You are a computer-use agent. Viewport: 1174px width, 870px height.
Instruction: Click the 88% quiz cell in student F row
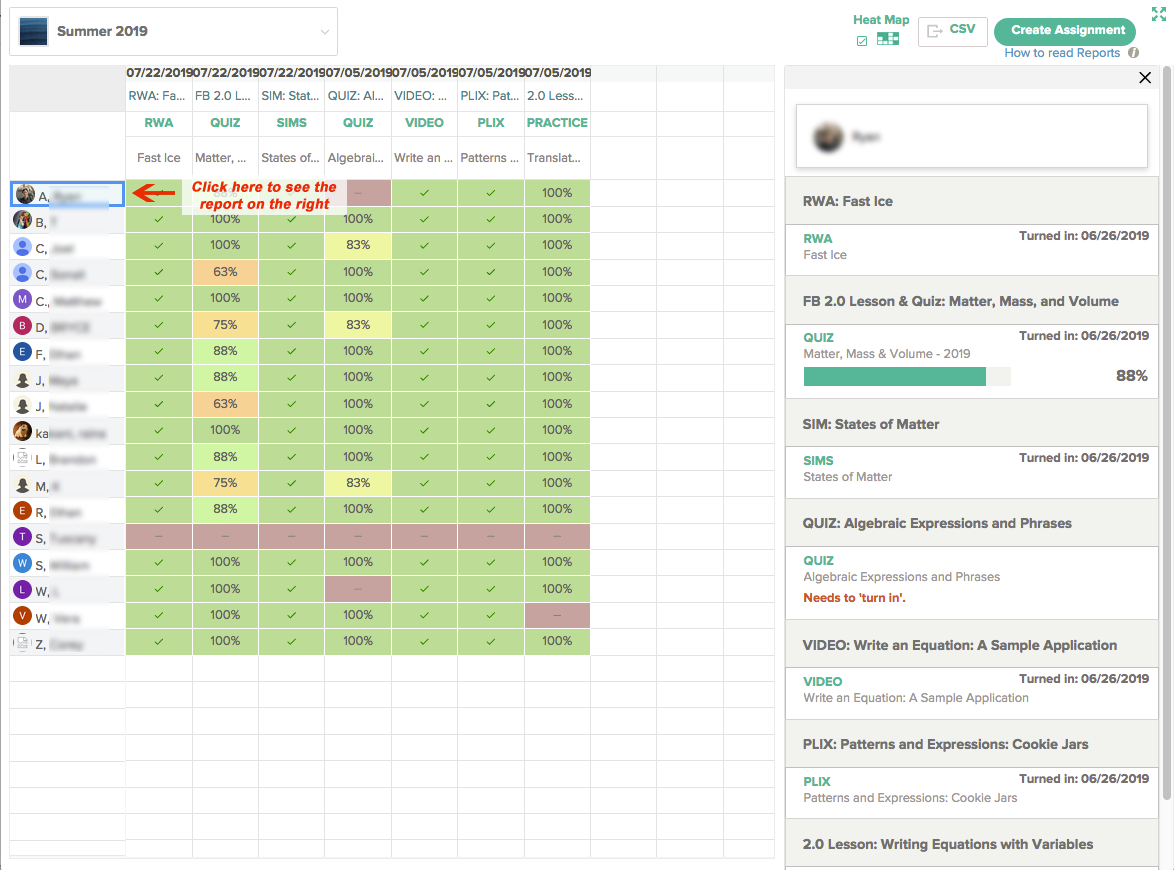pos(225,351)
